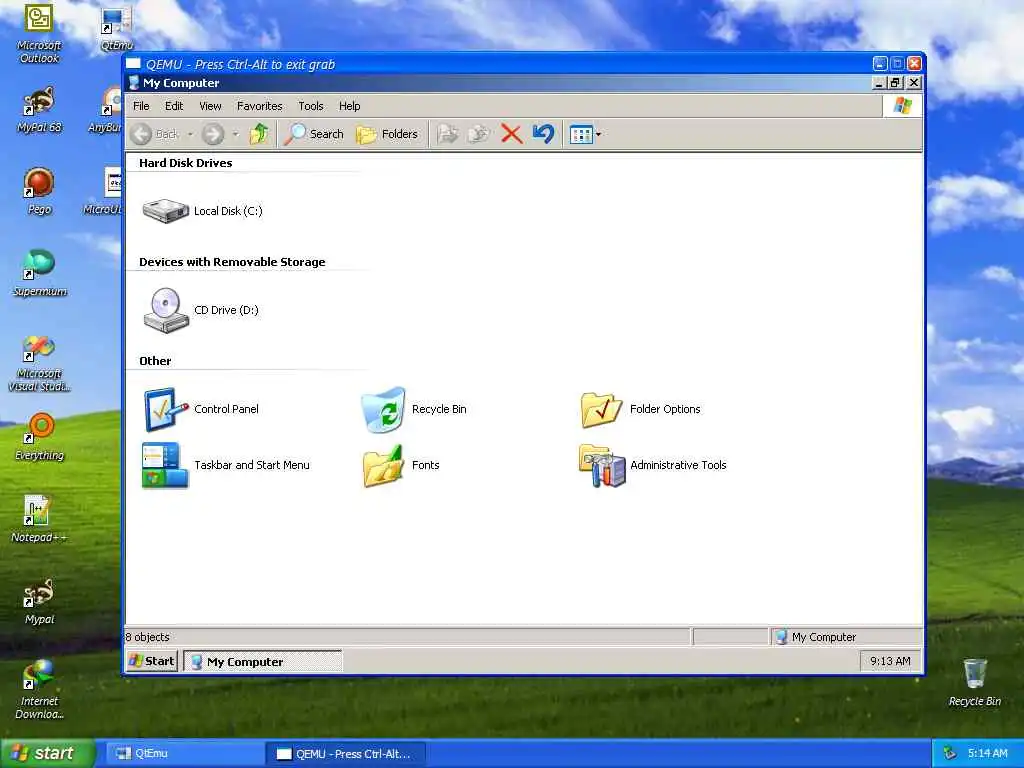The width and height of the screenshot is (1024, 768).
Task: Click the Windows flag logo in toolbar
Action: 903,106
